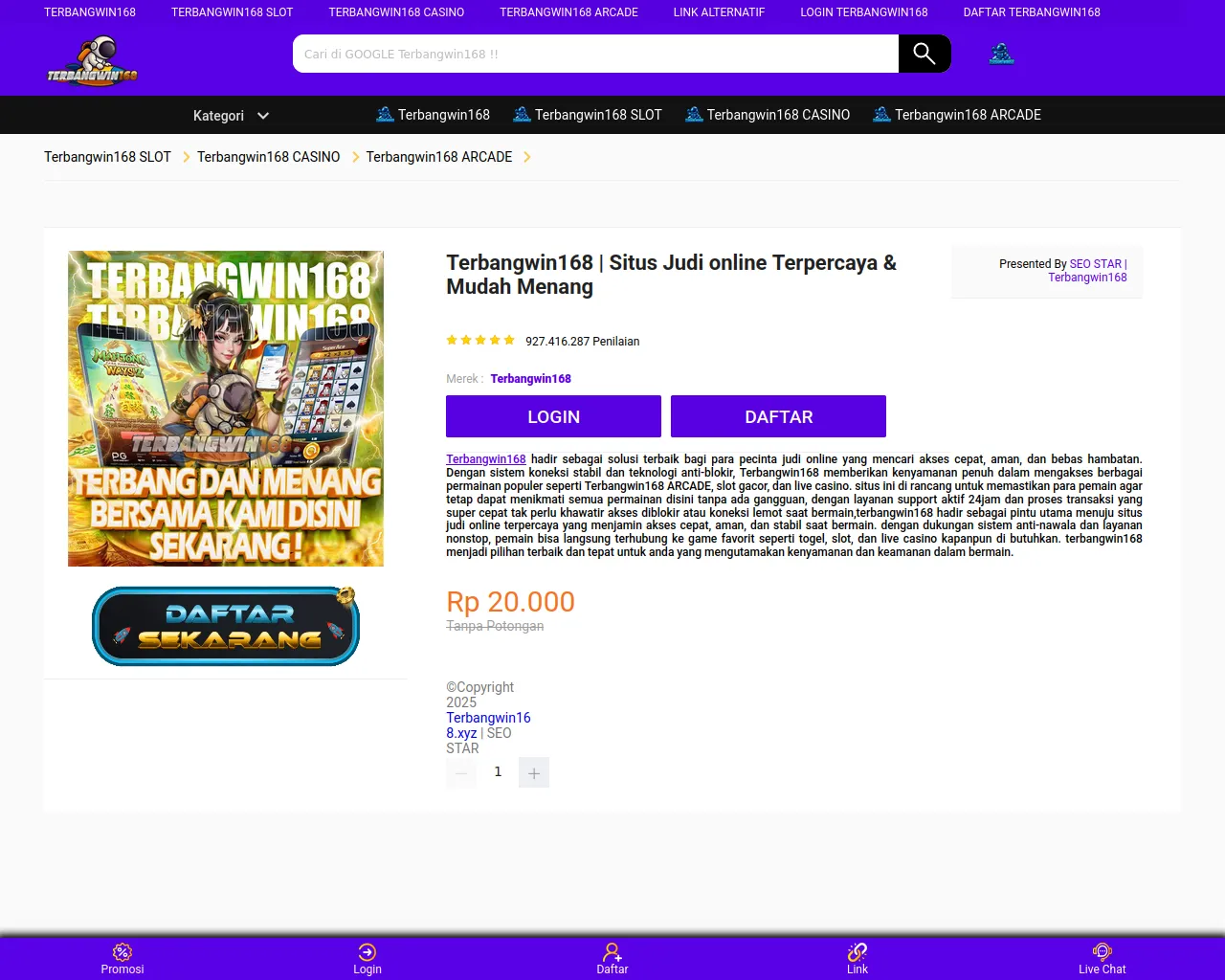The image size is (1225, 980).
Task: Increase quantity with the plus button
Action: coord(534,772)
